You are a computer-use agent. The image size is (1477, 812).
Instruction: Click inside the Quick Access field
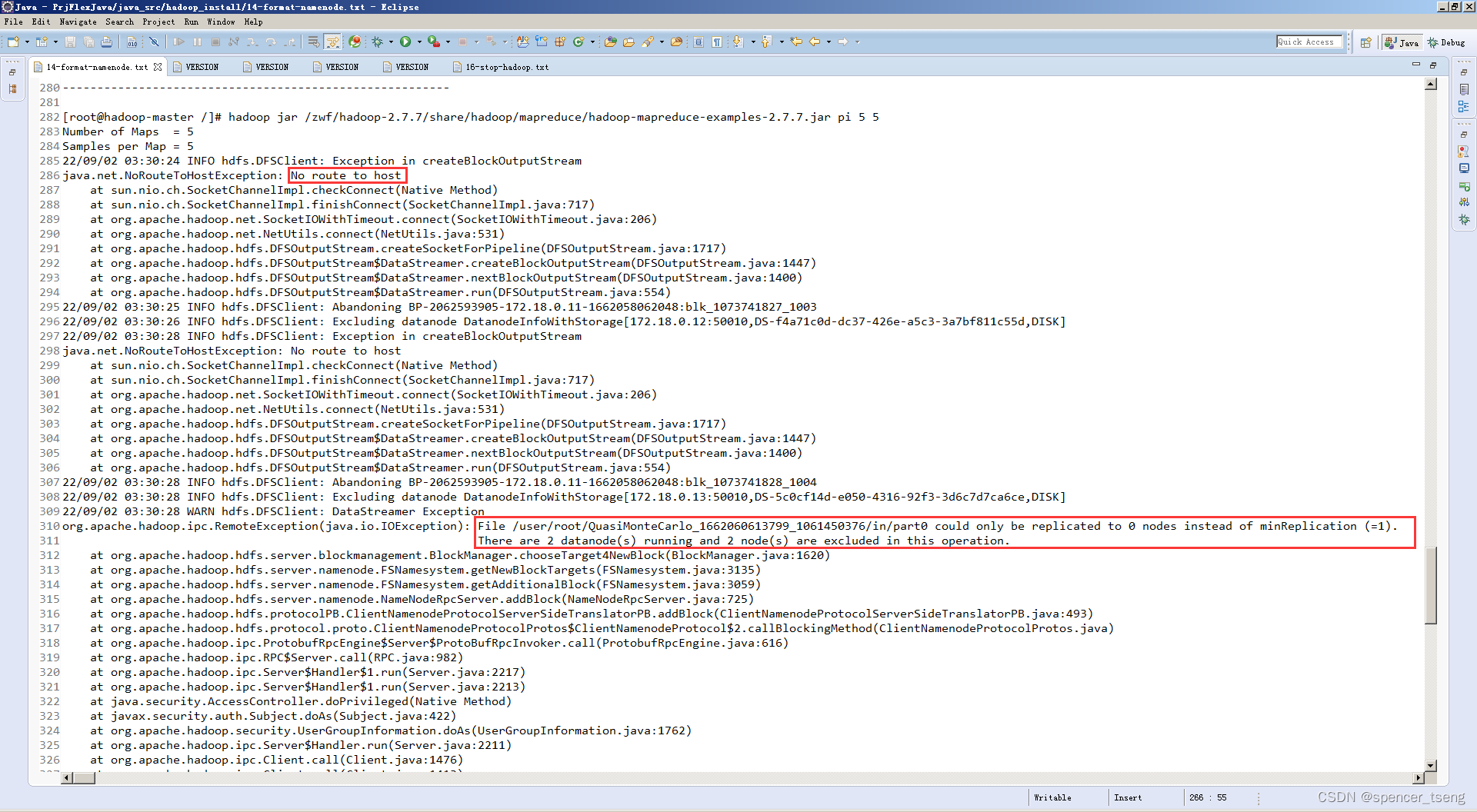click(1309, 42)
